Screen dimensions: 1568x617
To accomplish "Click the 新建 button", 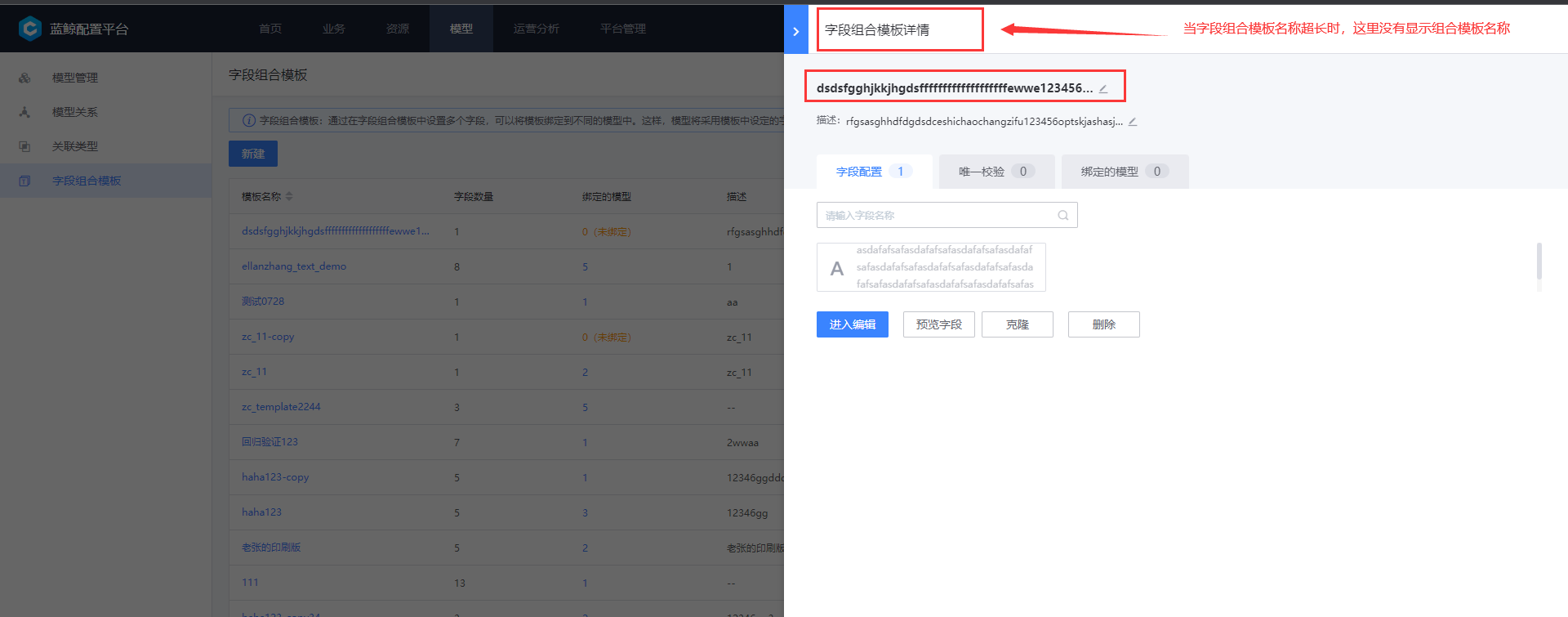I will (253, 154).
